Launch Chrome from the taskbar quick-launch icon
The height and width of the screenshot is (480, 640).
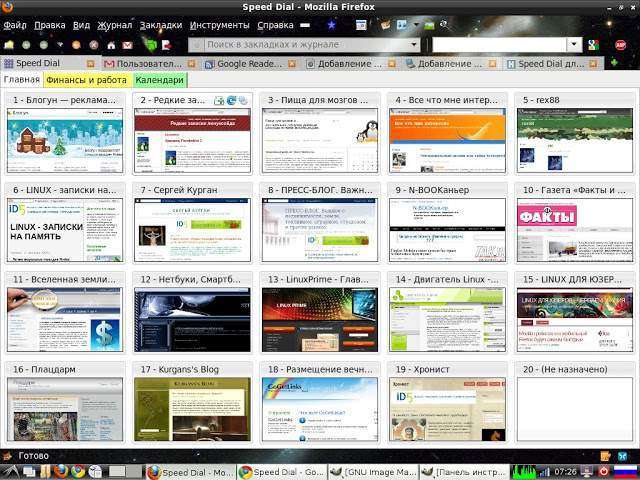pyautogui.click(x=78, y=471)
